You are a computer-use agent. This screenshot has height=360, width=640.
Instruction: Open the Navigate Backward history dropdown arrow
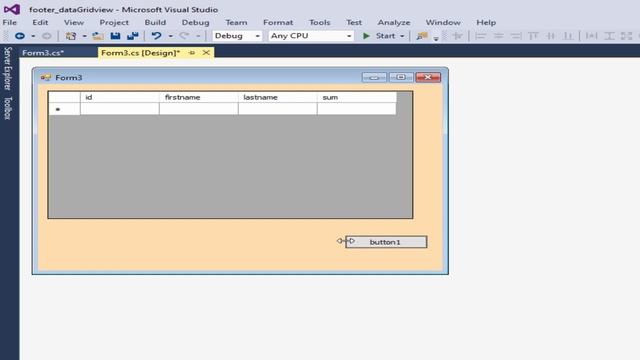(x=33, y=36)
